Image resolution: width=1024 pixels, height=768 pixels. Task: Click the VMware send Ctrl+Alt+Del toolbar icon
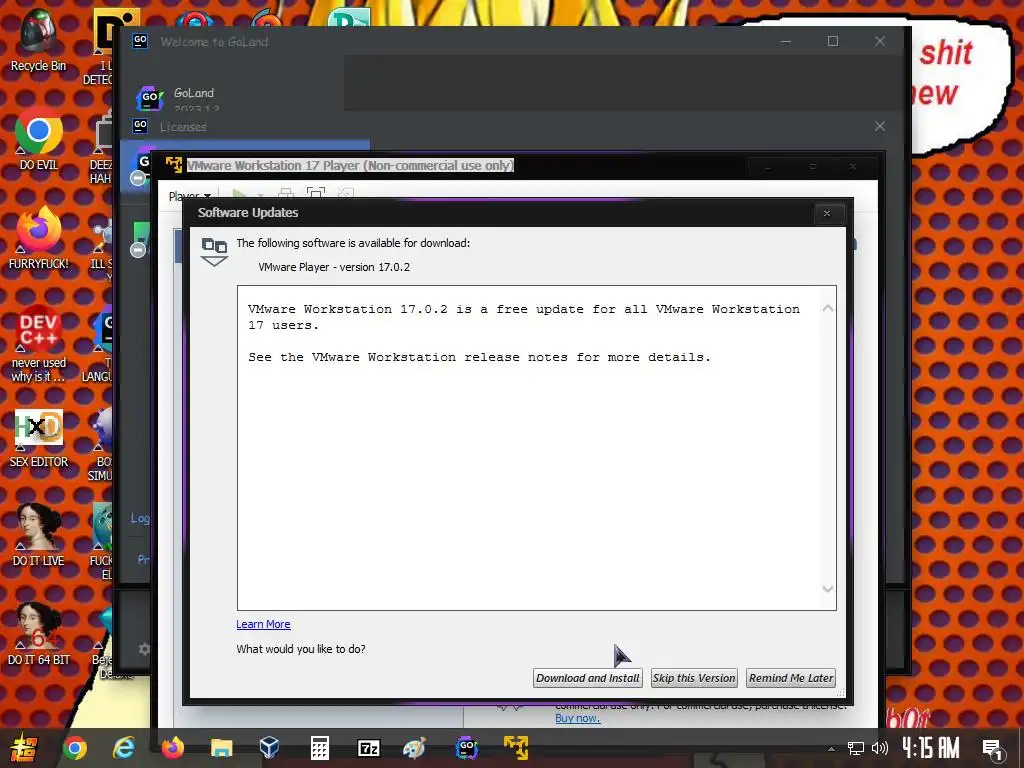tap(285, 194)
